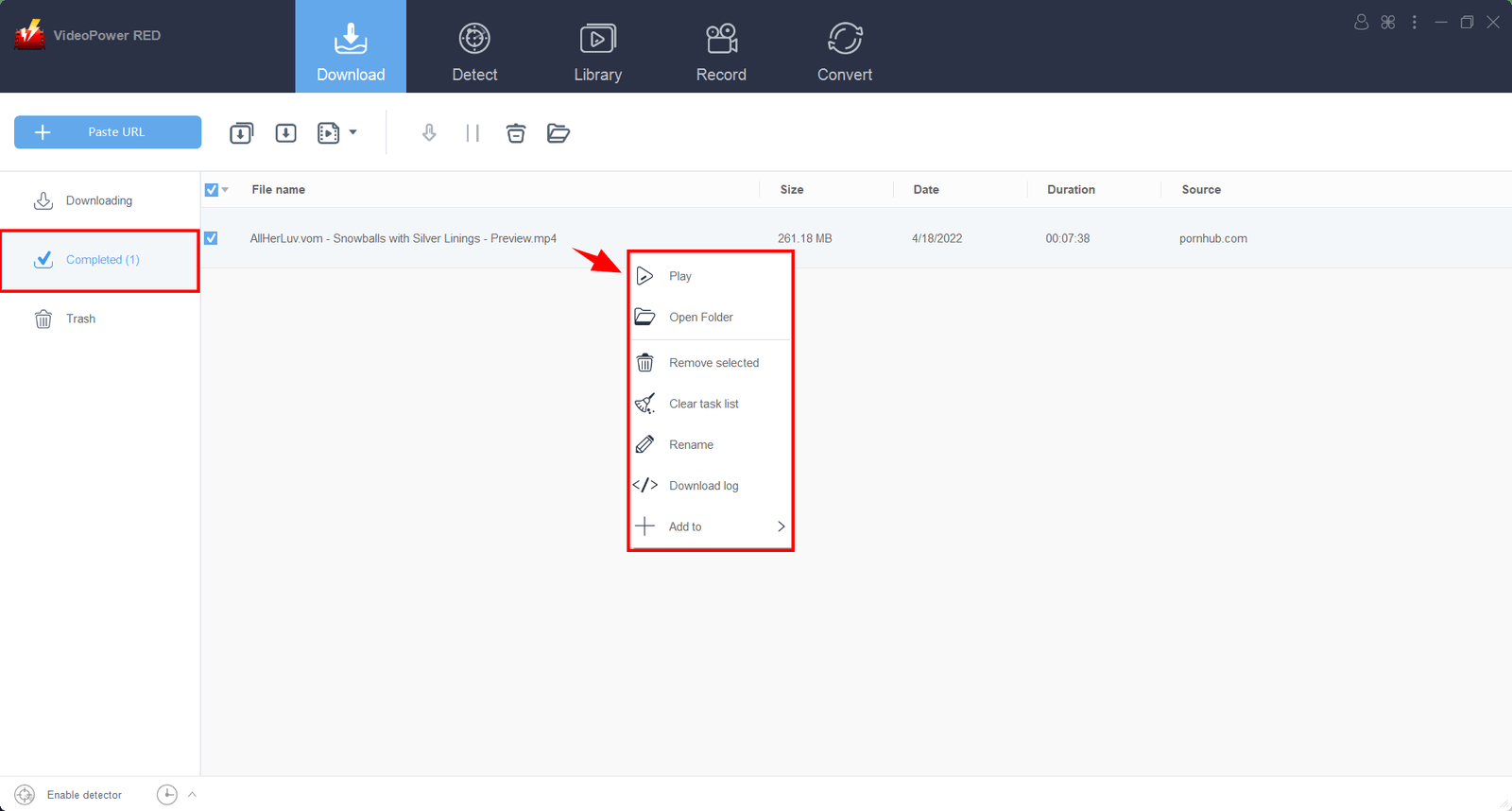This screenshot has height=811, width=1512.
Task: Sort by the Size column header
Action: tap(792, 190)
